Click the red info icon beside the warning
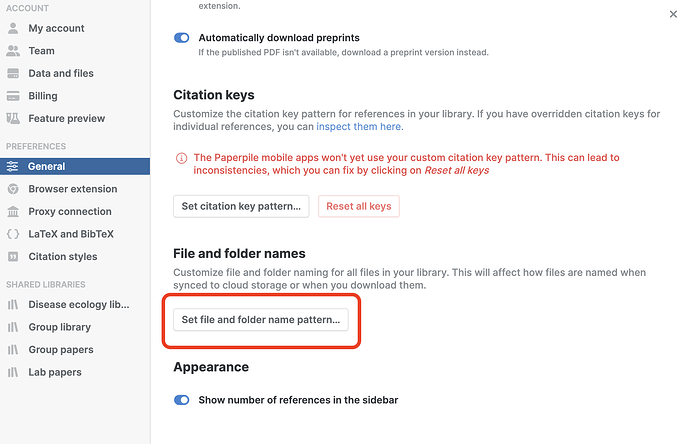 pyautogui.click(x=181, y=158)
